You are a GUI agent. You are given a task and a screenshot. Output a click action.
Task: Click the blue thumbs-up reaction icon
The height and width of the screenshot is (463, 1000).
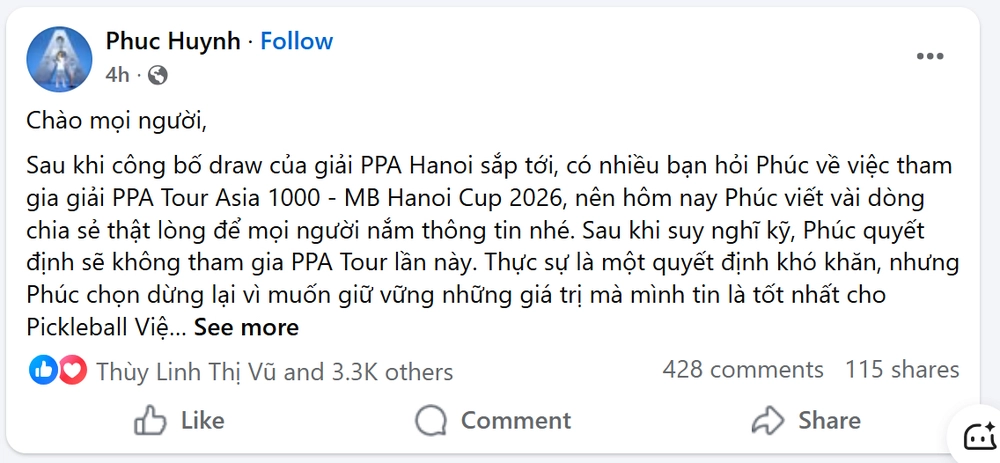(43, 371)
